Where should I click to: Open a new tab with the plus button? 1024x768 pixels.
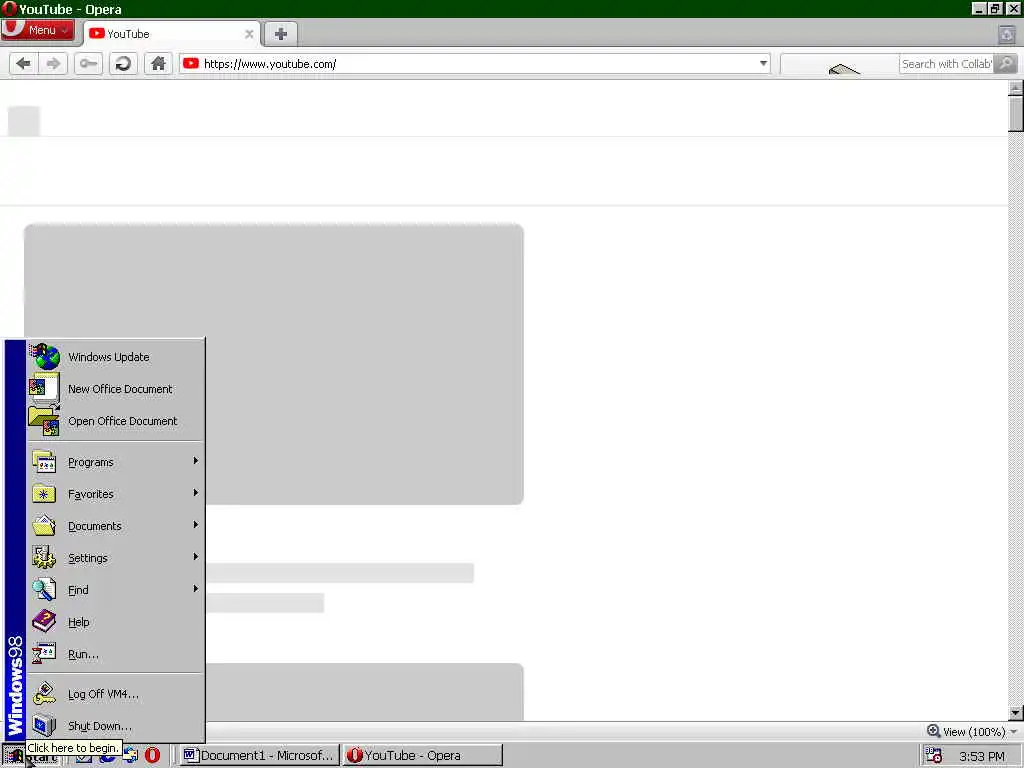tap(281, 34)
